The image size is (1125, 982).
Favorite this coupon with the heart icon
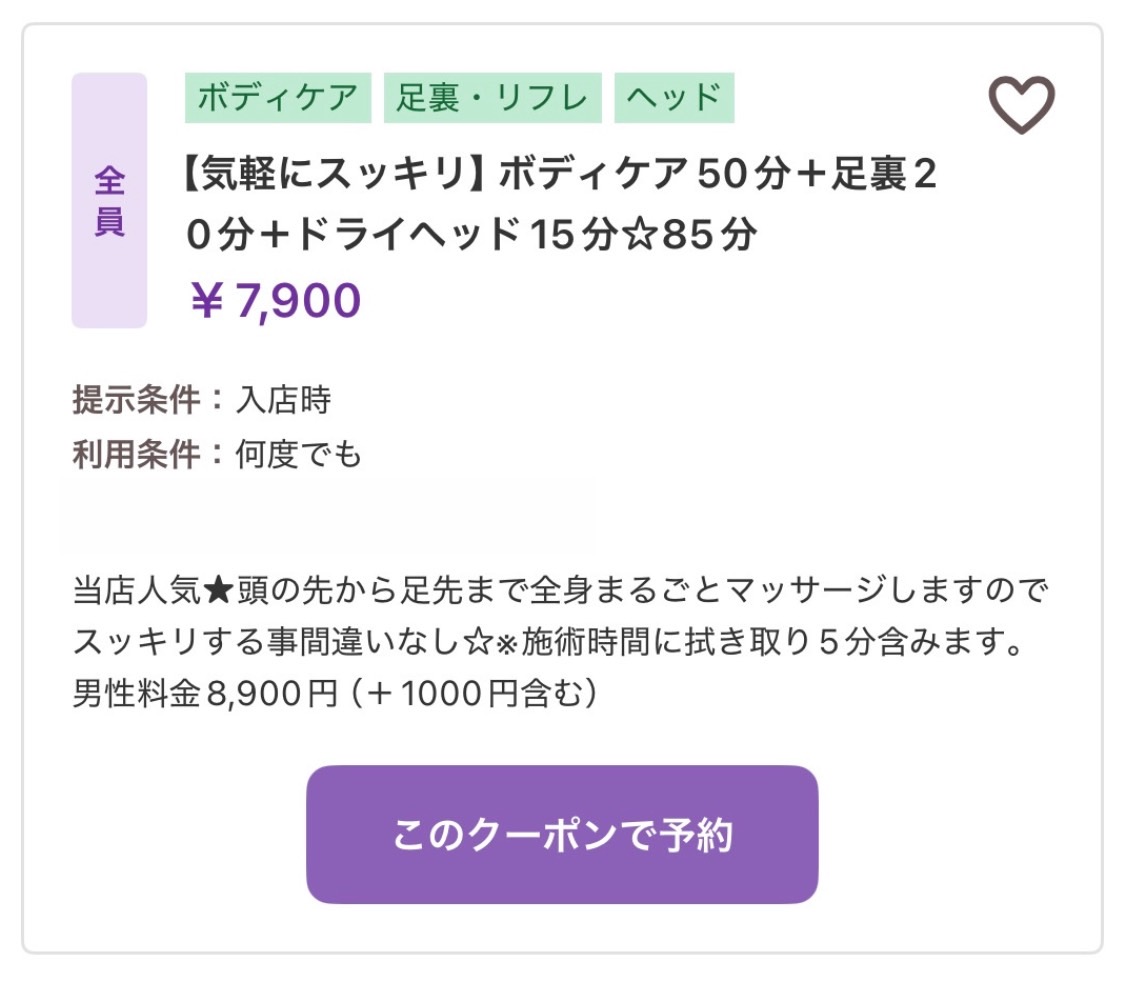point(1022,105)
